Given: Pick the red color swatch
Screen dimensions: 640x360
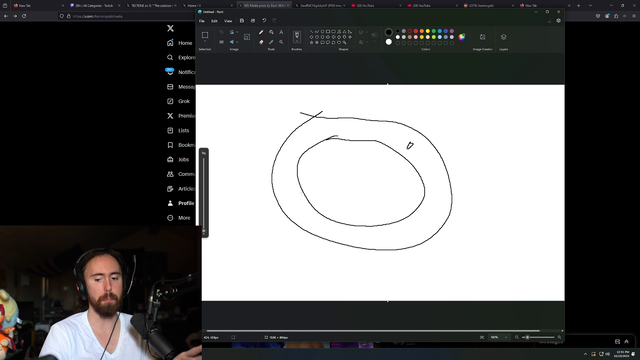Looking at the screenshot, I should click(x=416, y=31).
